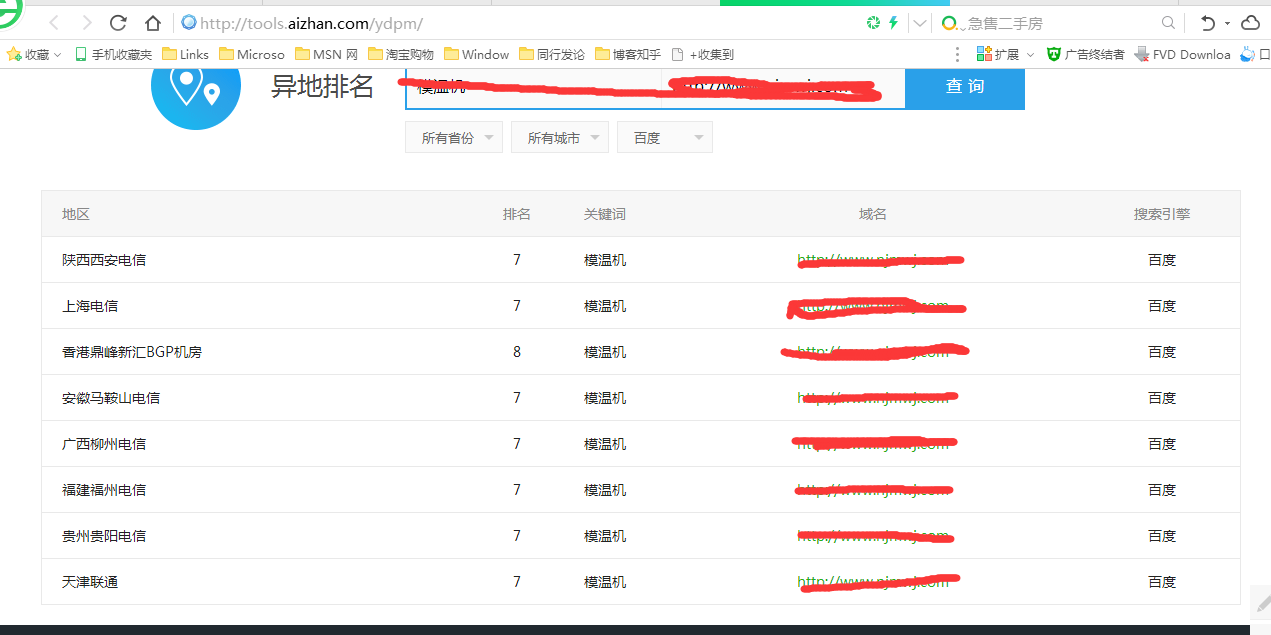This screenshot has height=635, width=1271.
Task: Click the 排名 column header
Action: 517,214
